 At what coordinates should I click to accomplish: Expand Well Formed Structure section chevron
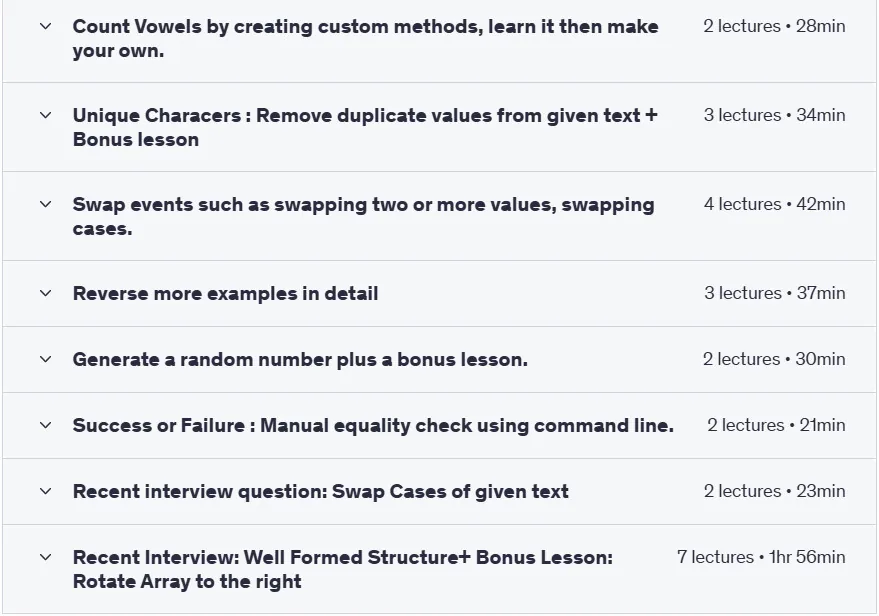tap(46, 558)
